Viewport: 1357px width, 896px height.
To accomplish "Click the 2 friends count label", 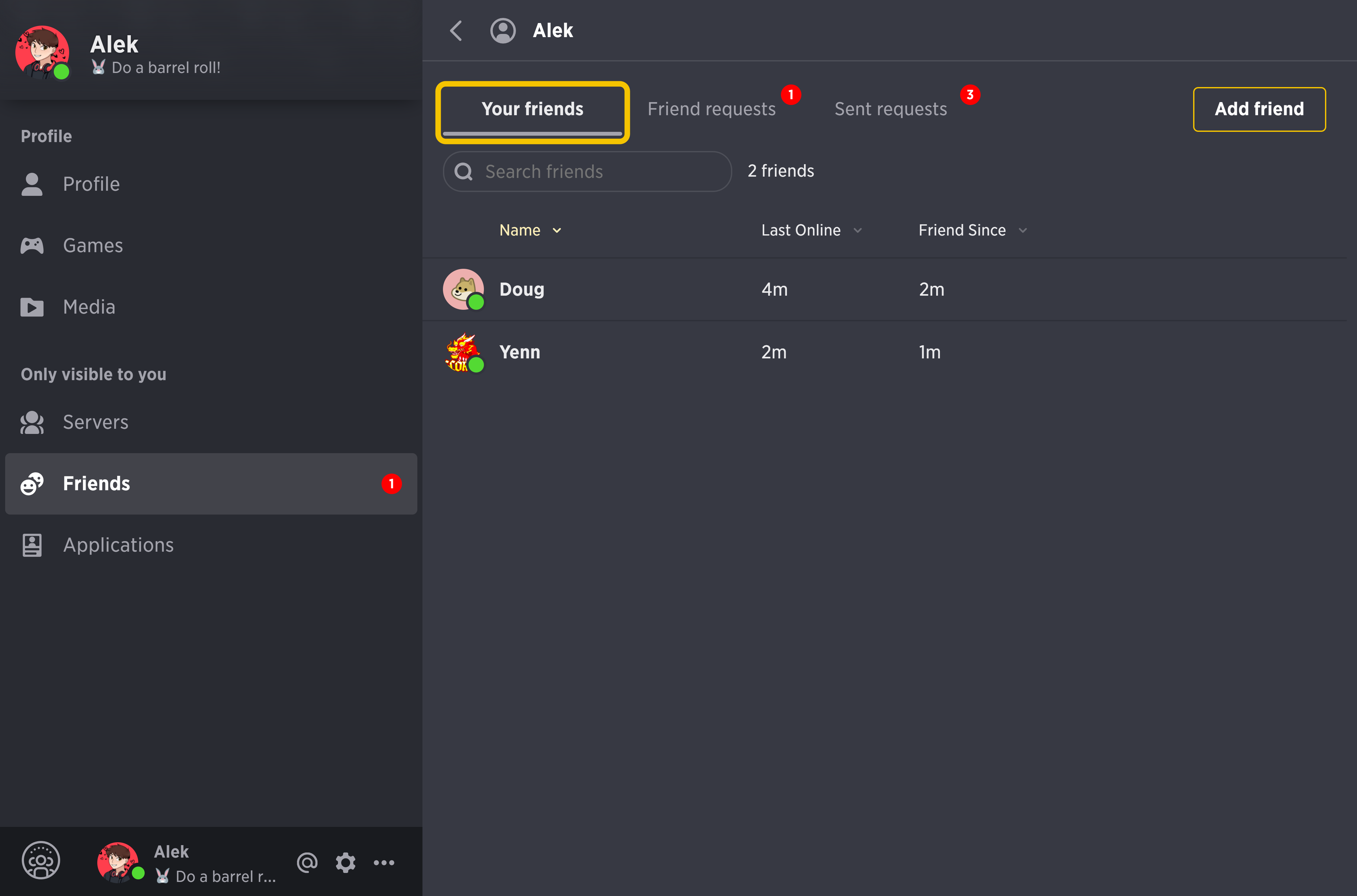I will click(781, 171).
